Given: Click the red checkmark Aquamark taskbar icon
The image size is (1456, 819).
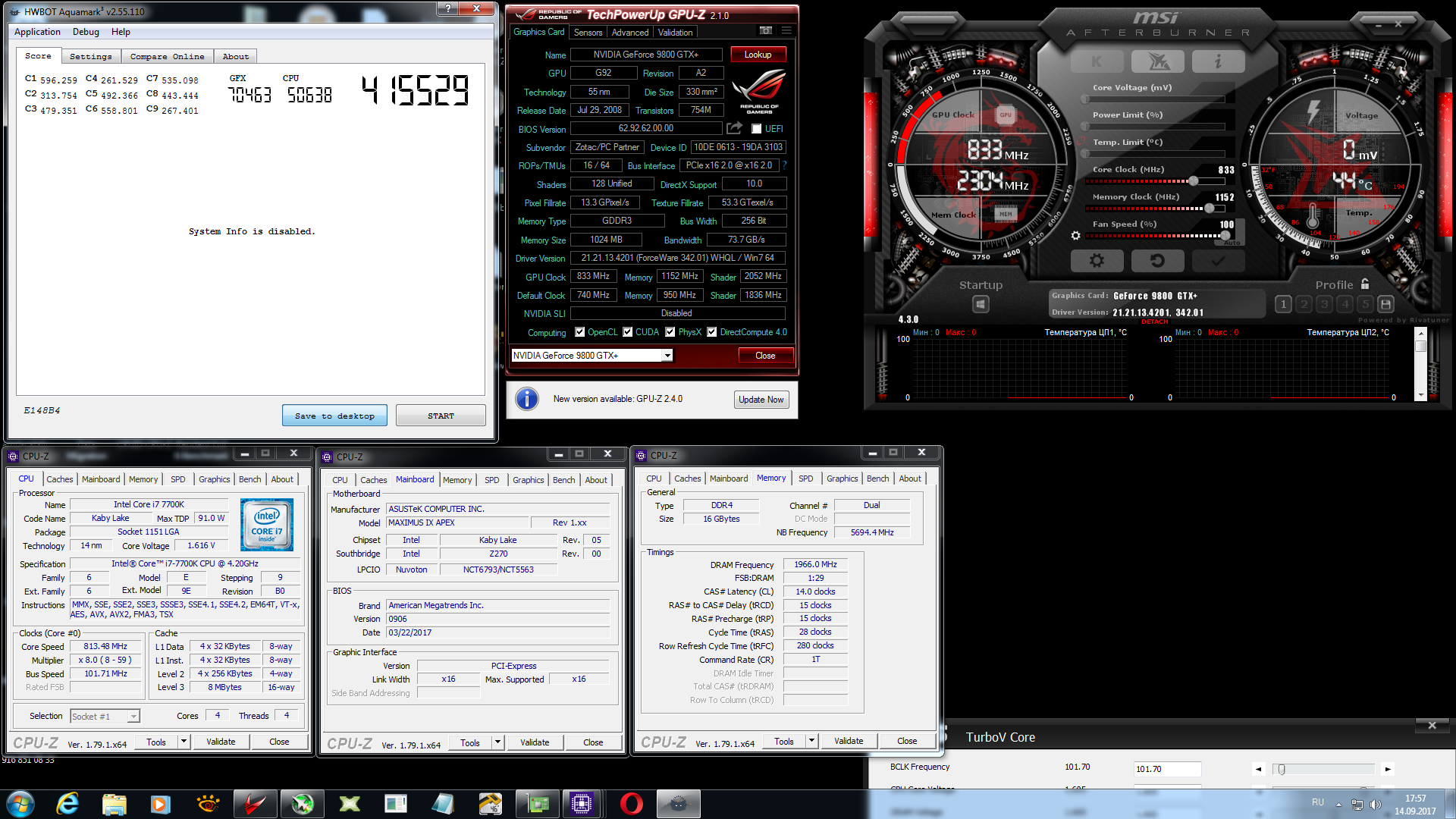Looking at the screenshot, I should (255, 804).
